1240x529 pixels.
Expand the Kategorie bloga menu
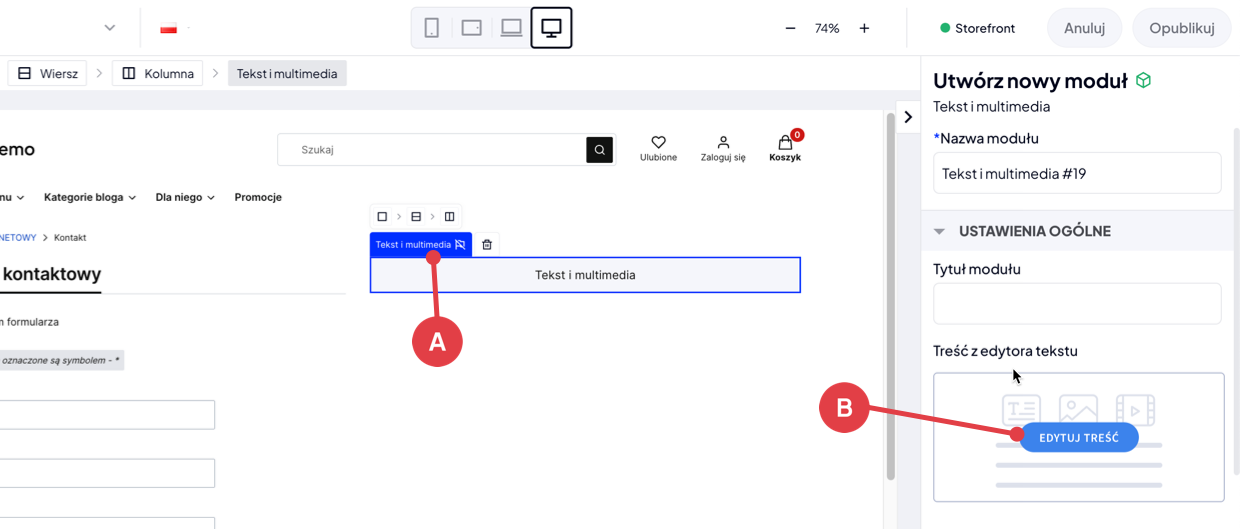tap(90, 197)
